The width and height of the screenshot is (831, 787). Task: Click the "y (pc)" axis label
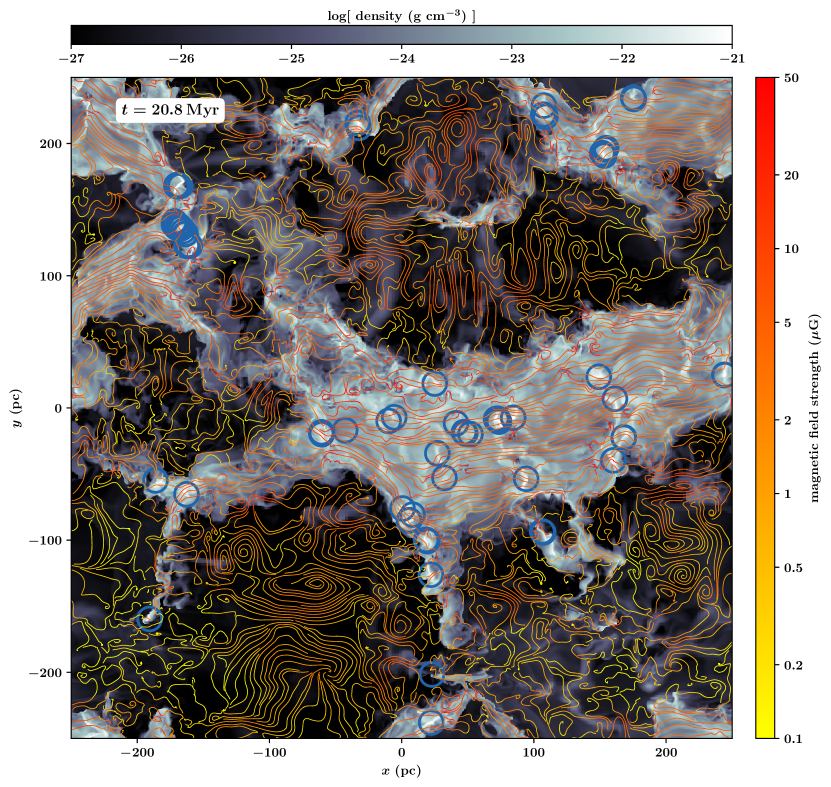[17, 408]
